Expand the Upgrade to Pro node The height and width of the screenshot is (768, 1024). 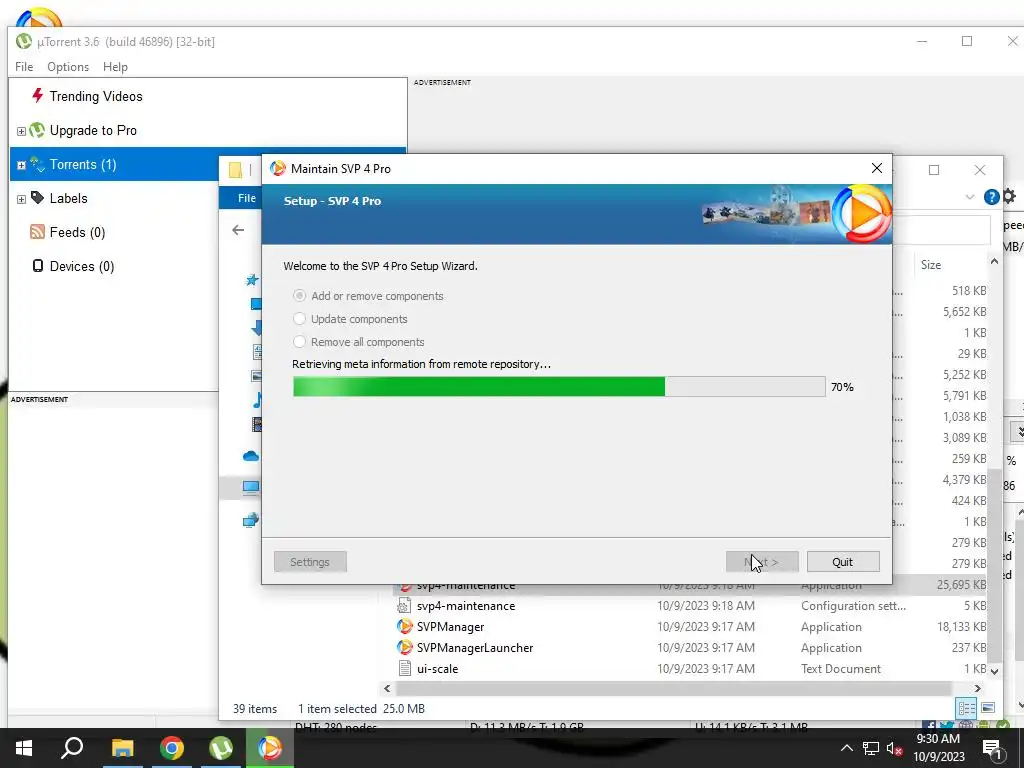tap(21, 131)
